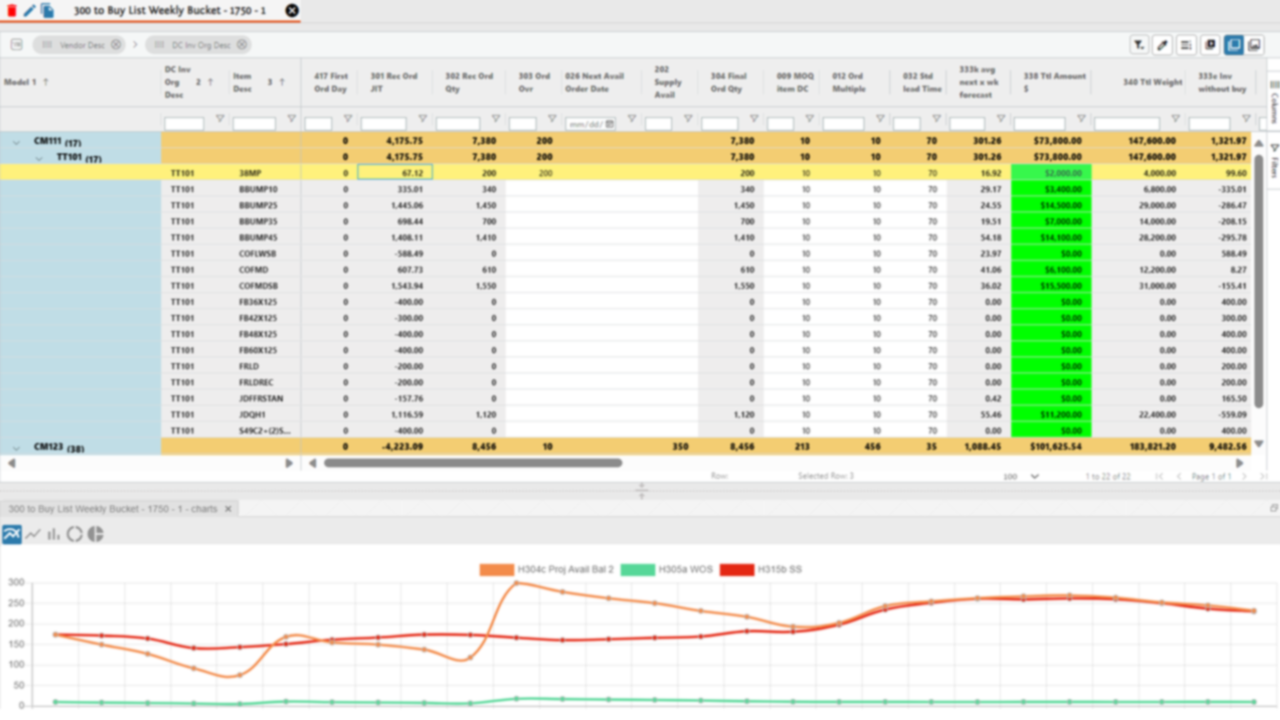This screenshot has width=1280, height=720.
Task: Select the filter icon in the top toolbar
Action: pyautogui.click(x=1139, y=44)
